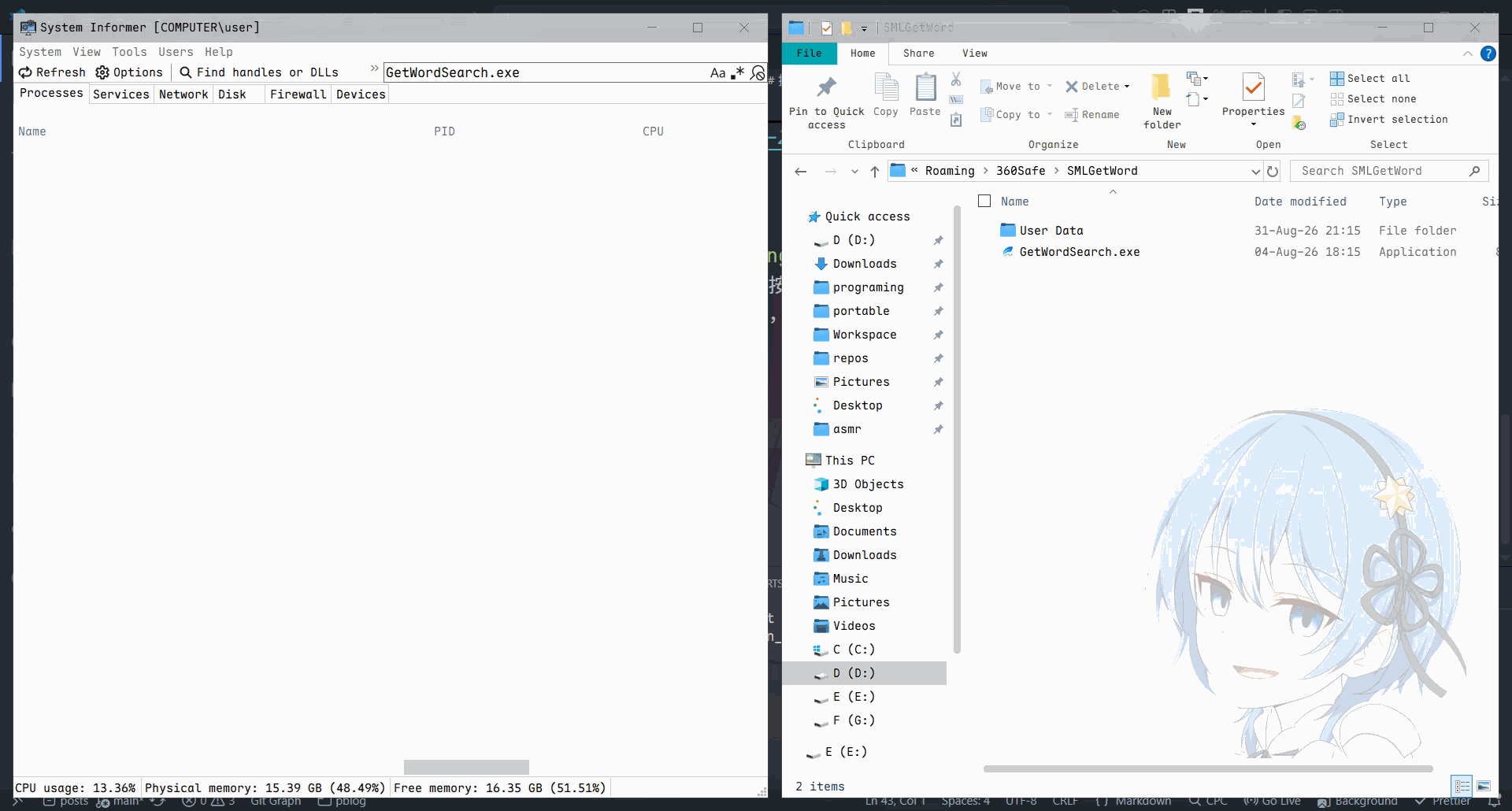This screenshot has height=811, width=1512.
Task: Expand the System Informer toolbar overflow chevron
Action: 374,69
